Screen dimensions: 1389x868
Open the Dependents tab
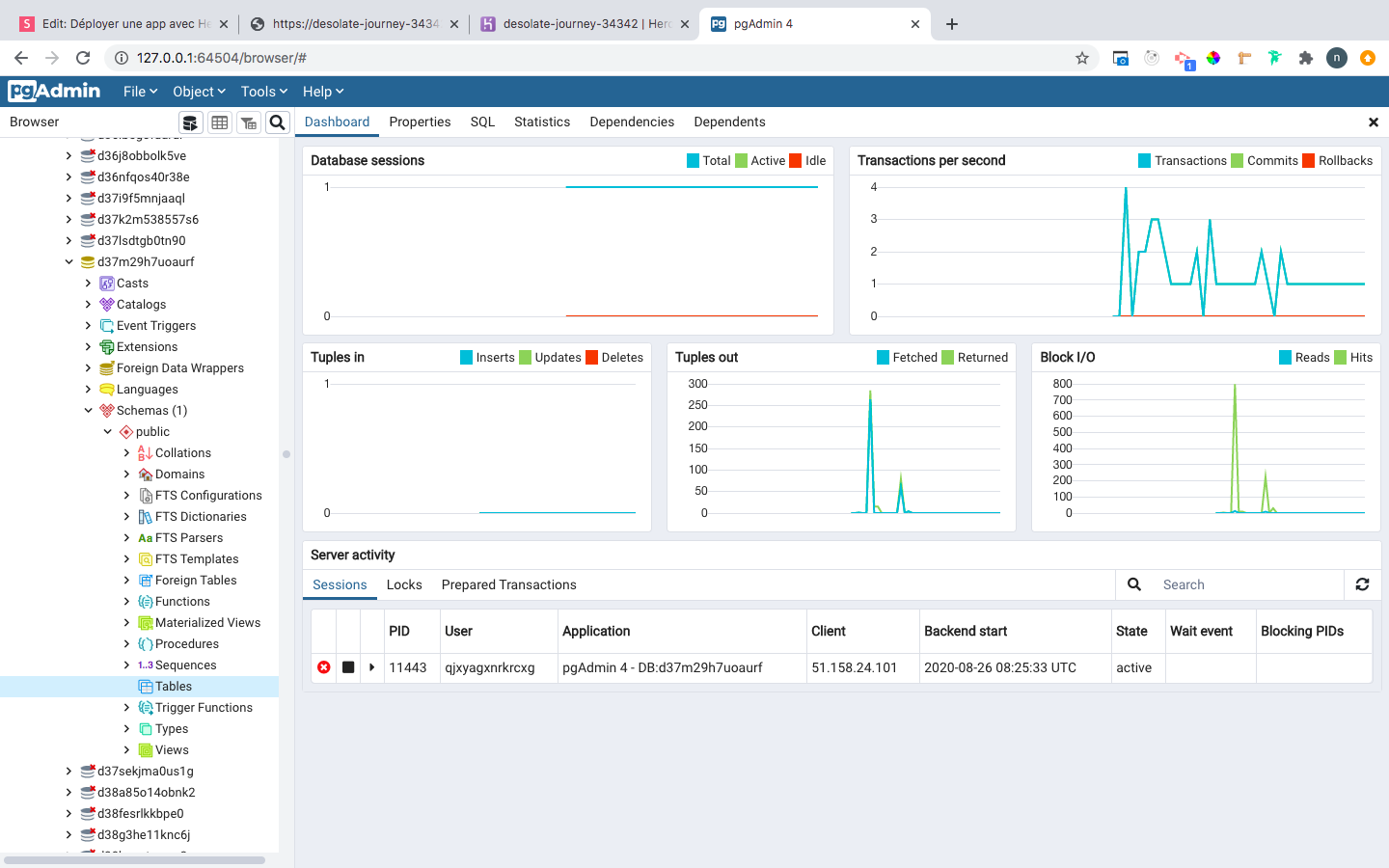(x=729, y=122)
